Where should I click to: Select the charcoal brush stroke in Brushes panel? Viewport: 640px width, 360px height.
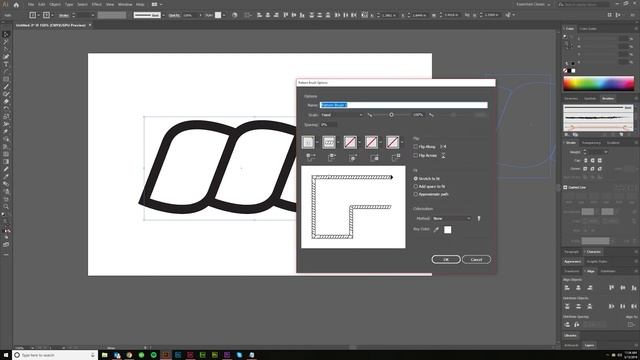(x=598, y=118)
